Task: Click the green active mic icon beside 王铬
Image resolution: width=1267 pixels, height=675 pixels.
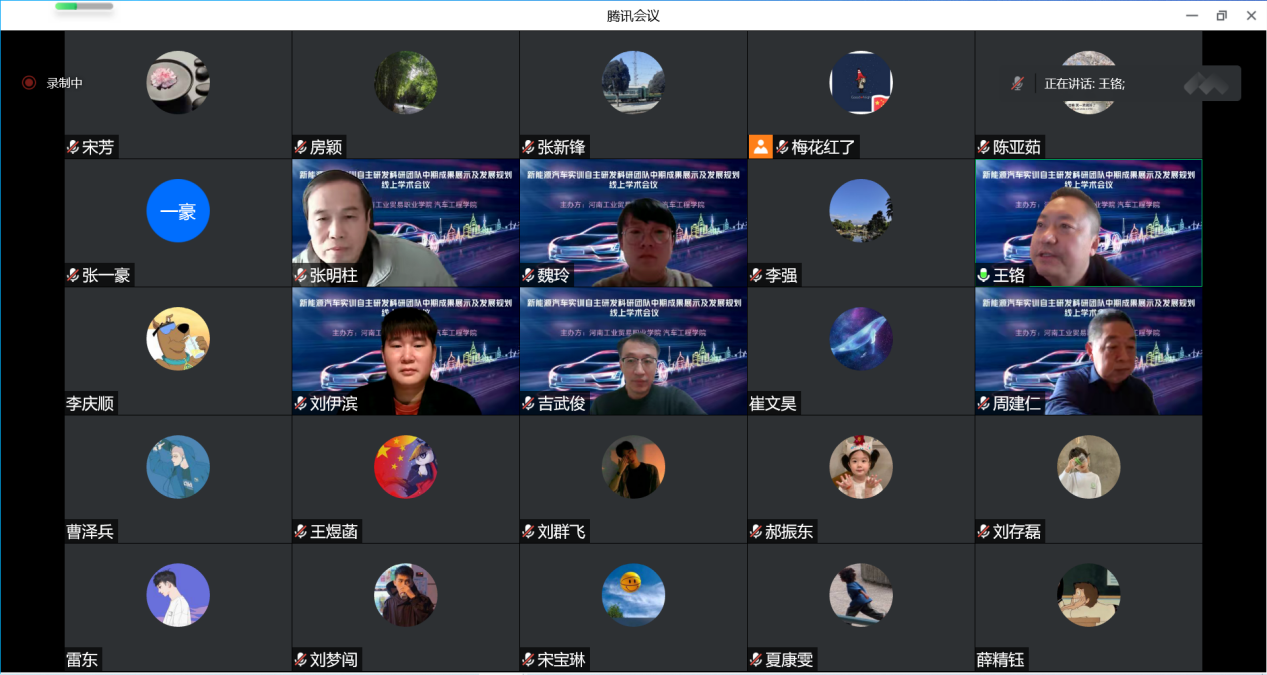Action: coord(984,275)
